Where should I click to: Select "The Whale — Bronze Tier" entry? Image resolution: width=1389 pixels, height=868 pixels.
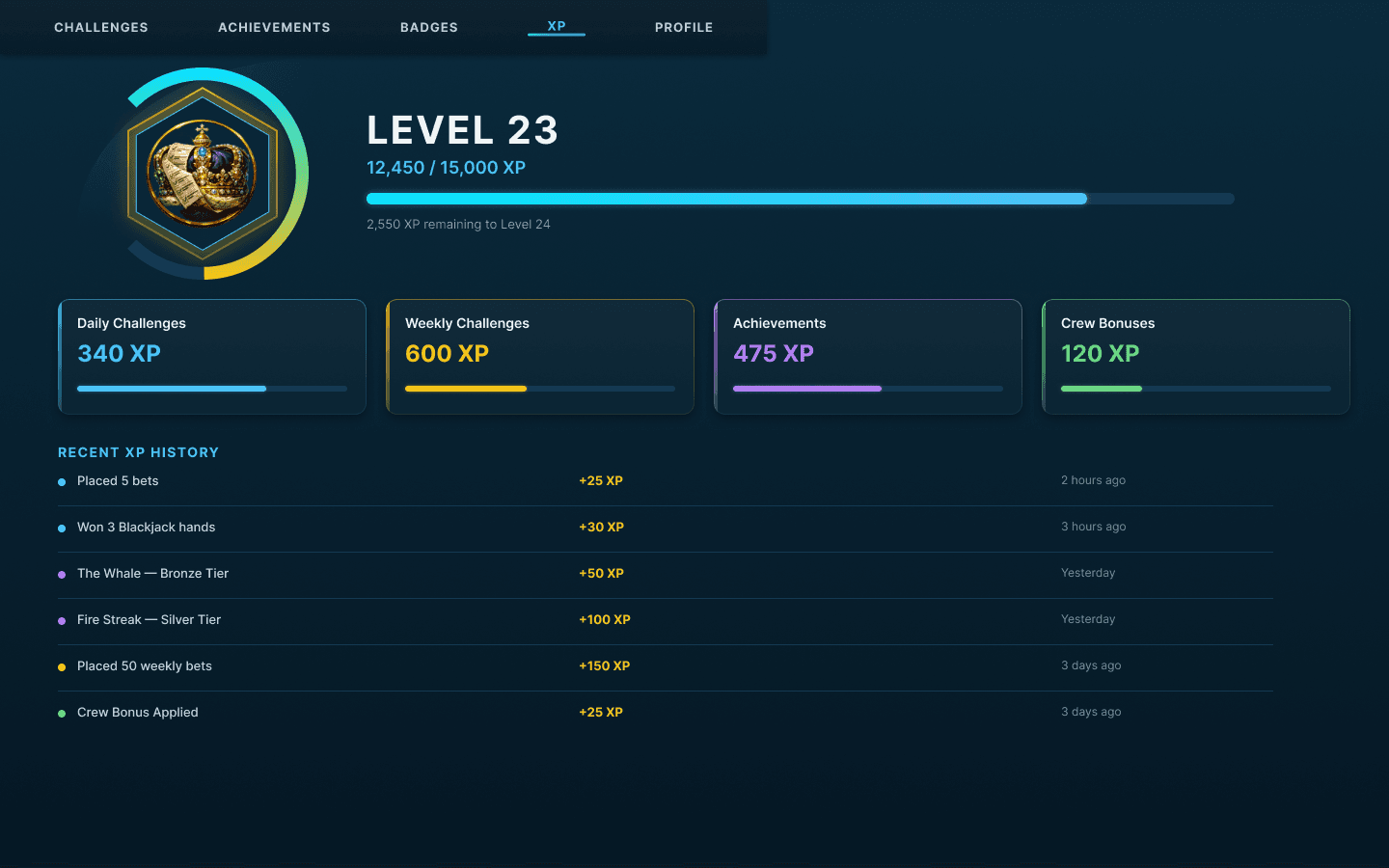pyautogui.click(x=666, y=574)
